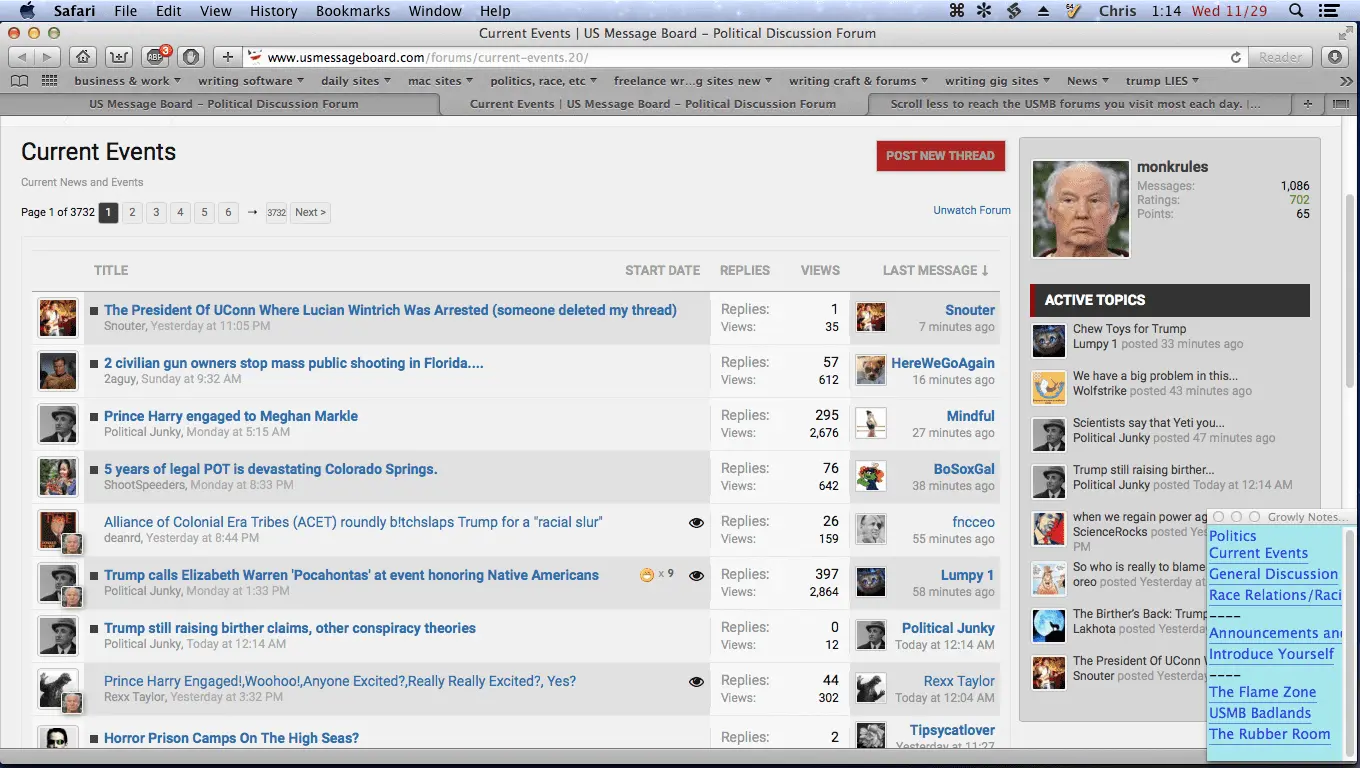Click the POST NEW THREAD button
Screen dimensions: 1360x768
(x=940, y=156)
